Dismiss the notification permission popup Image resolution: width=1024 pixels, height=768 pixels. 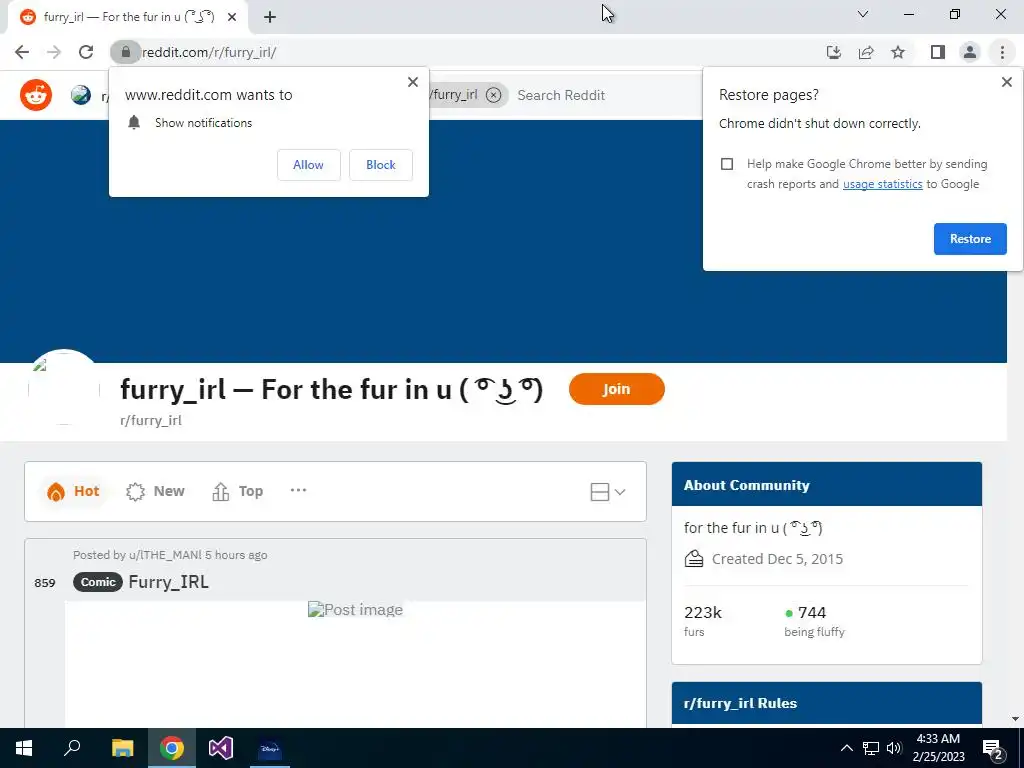click(x=413, y=82)
